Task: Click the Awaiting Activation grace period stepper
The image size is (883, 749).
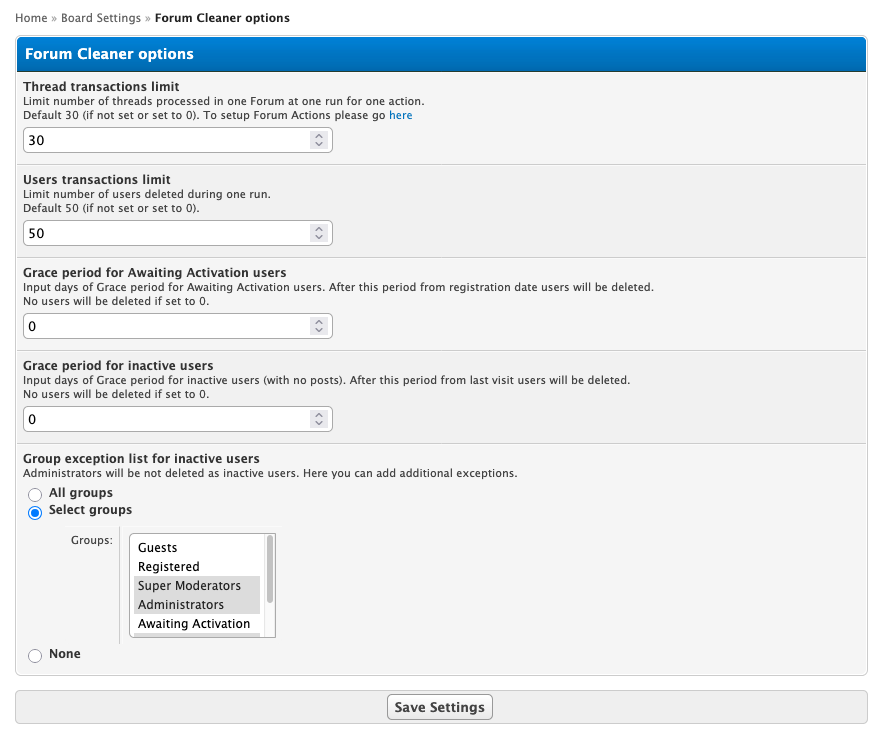Action: [x=319, y=326]
